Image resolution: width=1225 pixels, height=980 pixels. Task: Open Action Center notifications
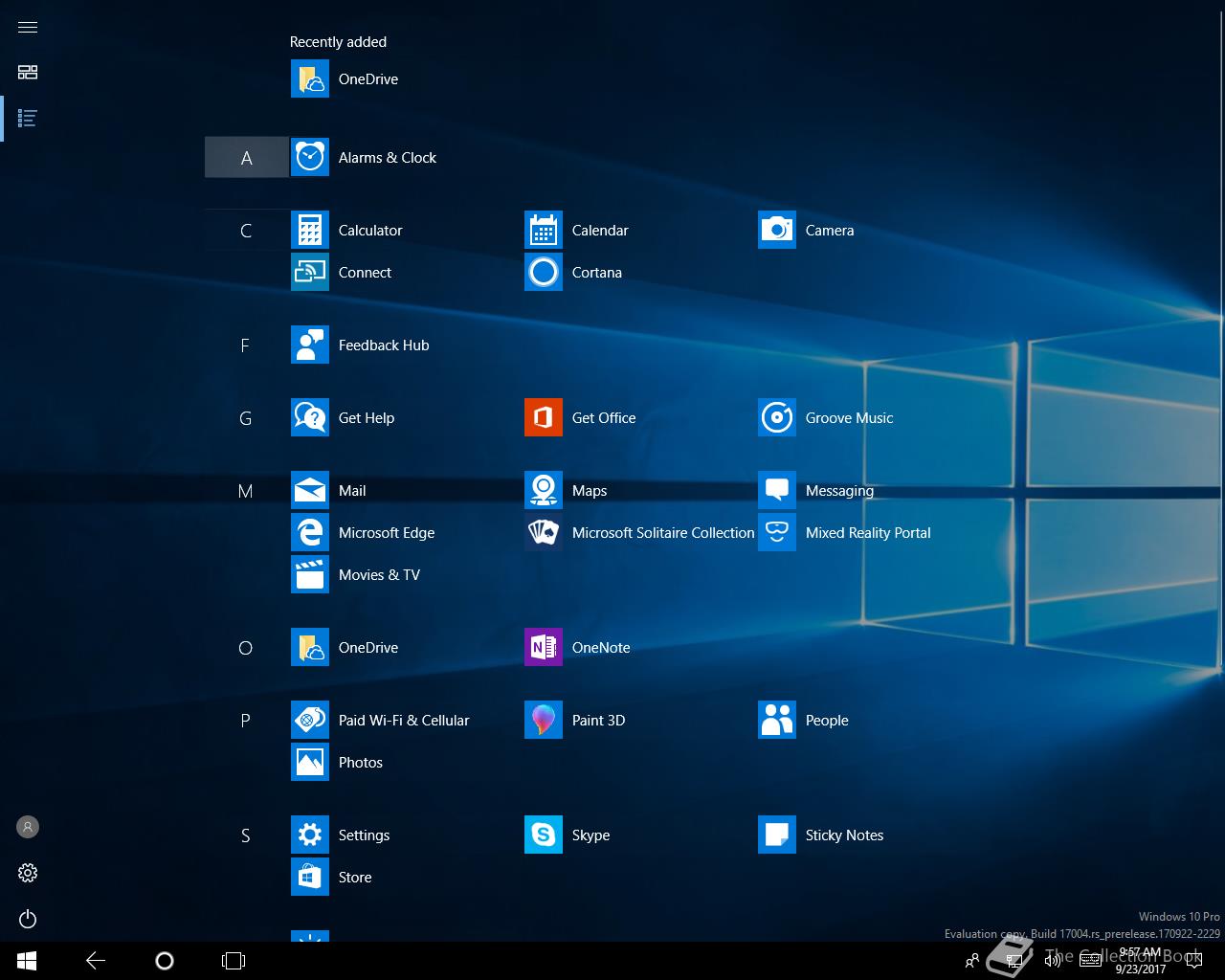[1193, 961]
